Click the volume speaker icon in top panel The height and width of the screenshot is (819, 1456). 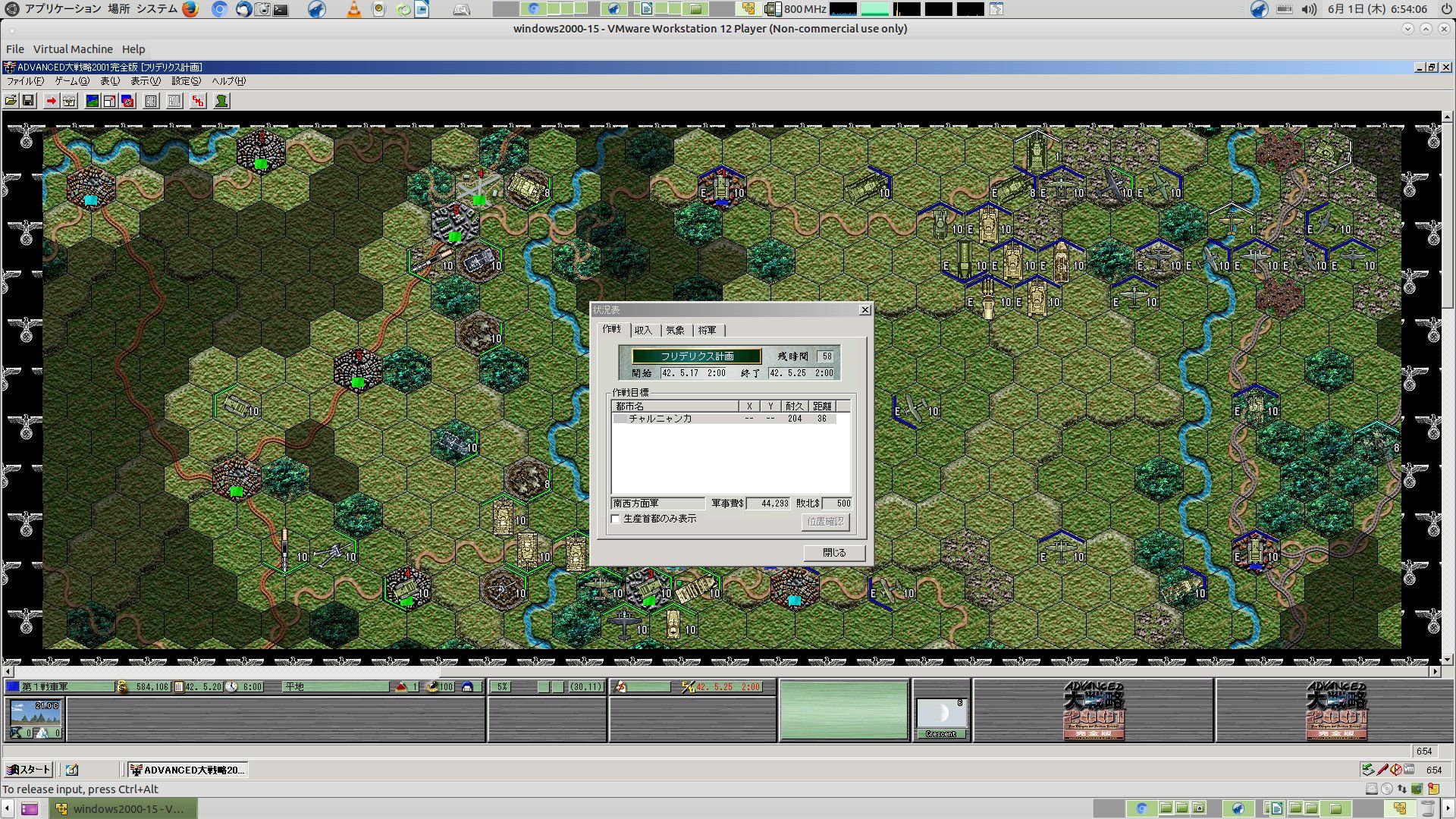[x=1309, y=9]
